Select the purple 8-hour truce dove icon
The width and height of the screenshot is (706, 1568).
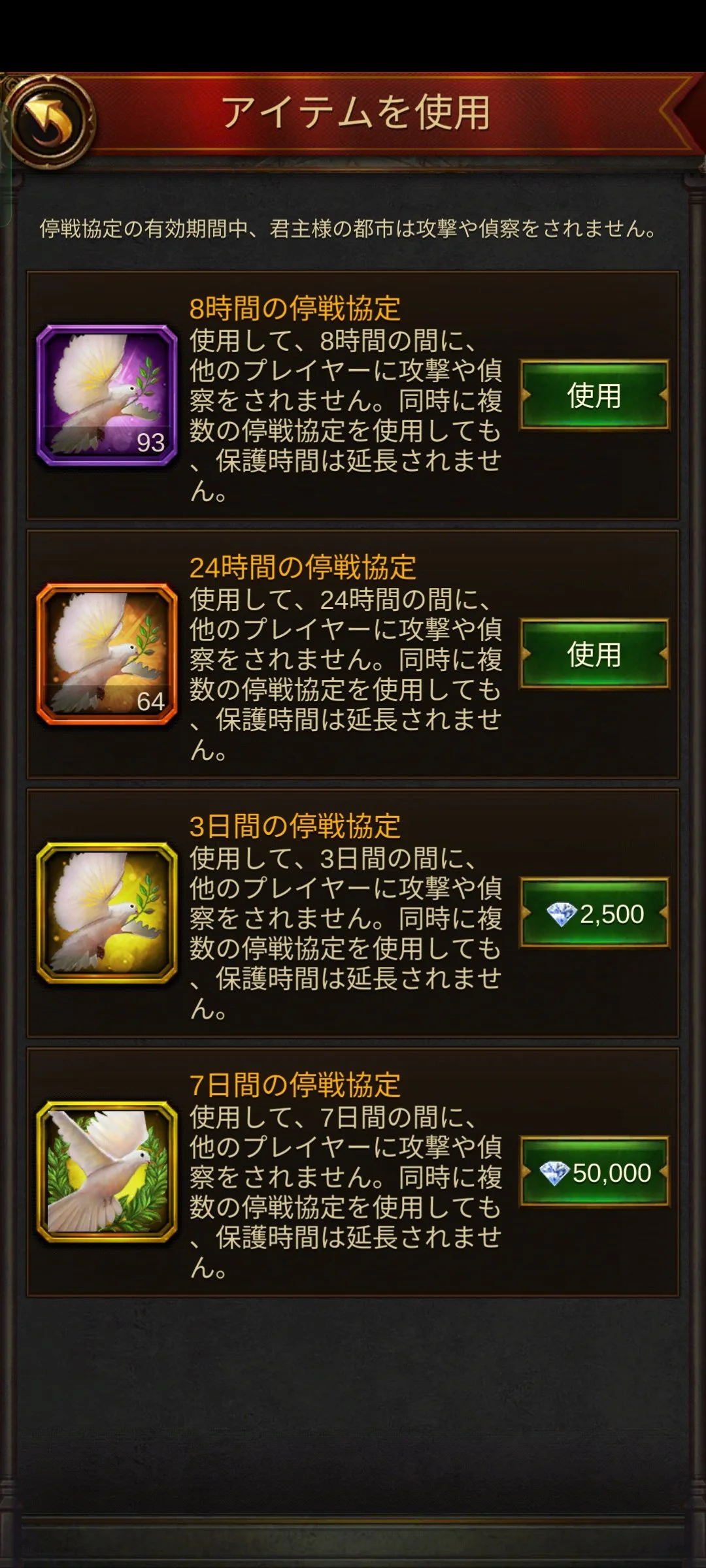pyautogui.click(x=107, y=395)
